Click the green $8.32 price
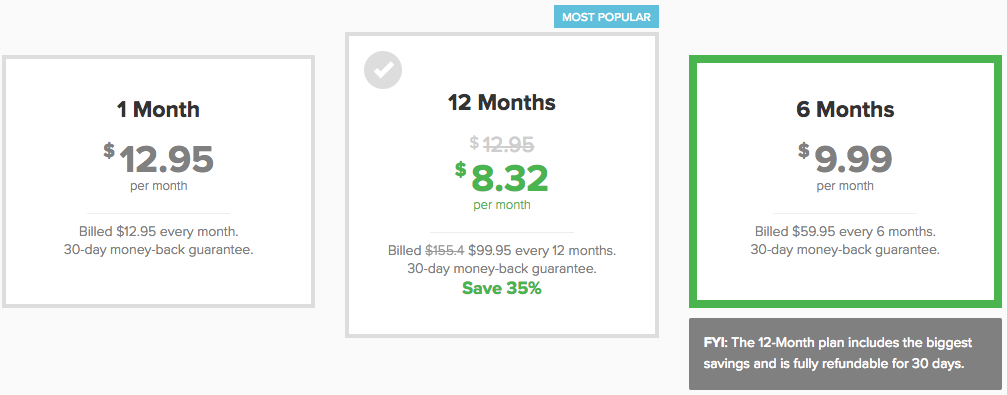Viewport: 1007px width, 395px height. click(x=502, y=178)
